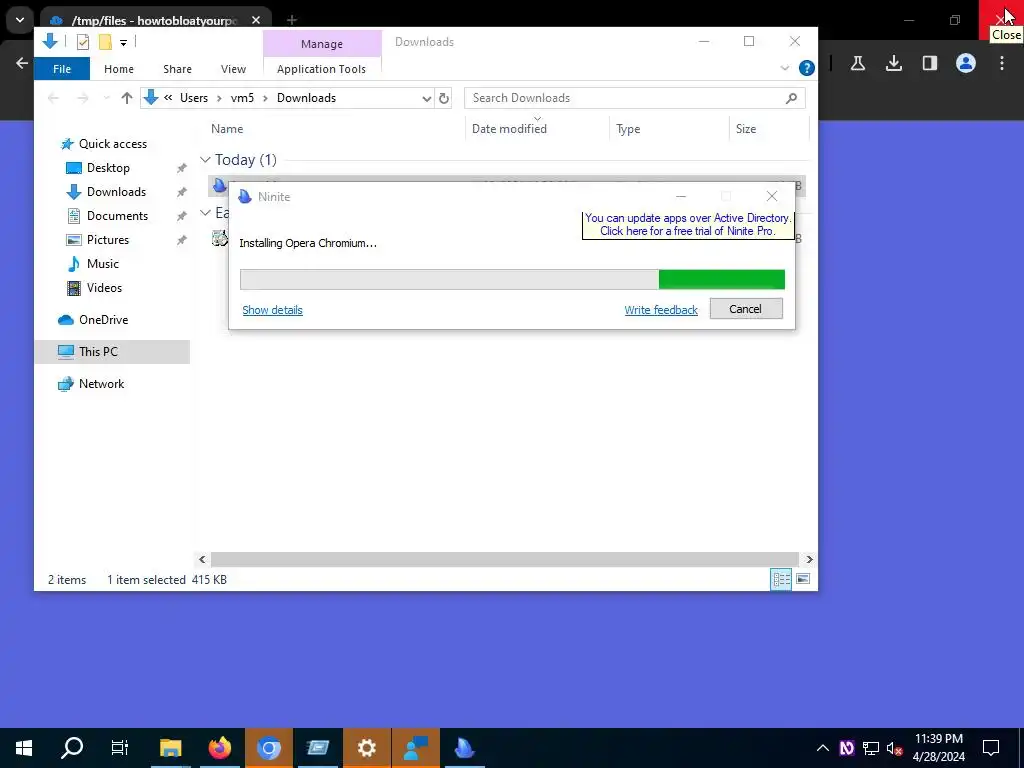Go up one folder level
This screenshot has height=768, width=1024.
pyautogui.click(x=127, y=98)
